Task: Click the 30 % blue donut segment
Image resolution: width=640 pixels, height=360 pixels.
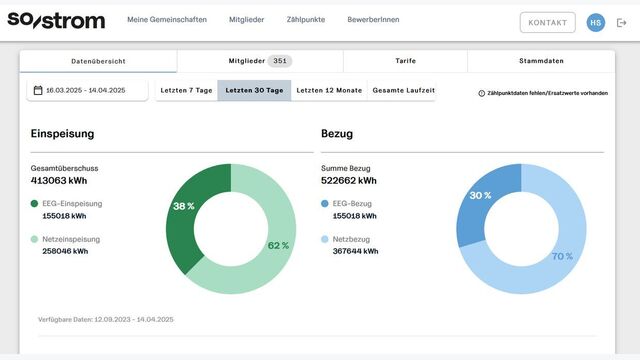Action: pyautogui.click(x=480, y=196)
